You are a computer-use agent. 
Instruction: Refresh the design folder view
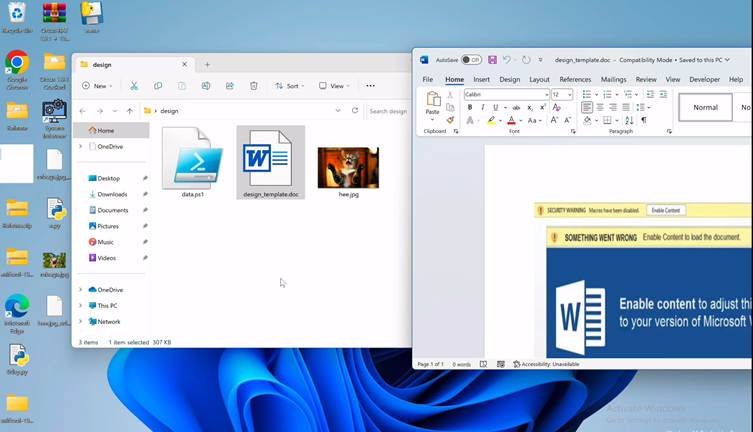tap(356, 111)
